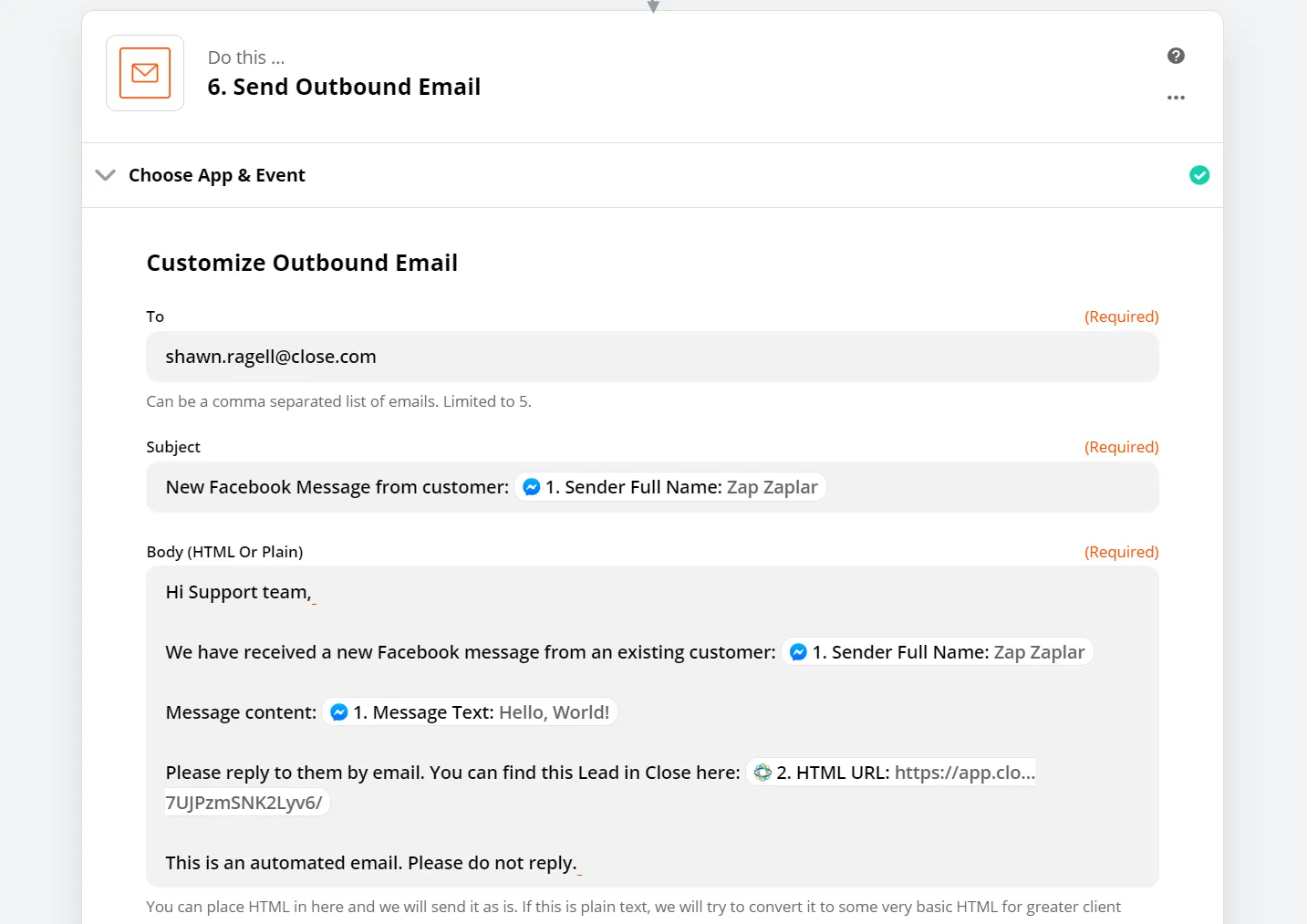Screen dimensions: 1307x924
Task: Click the 'Please reply to them by email' text
Action: (x=452, y=773)
